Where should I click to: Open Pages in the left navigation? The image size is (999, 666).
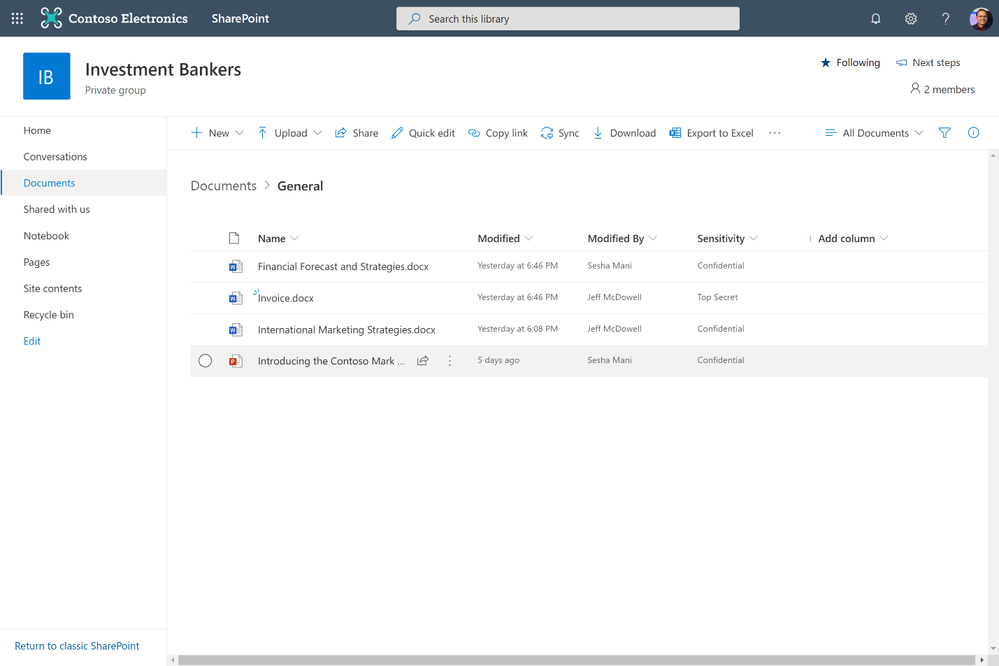click(x=36, y=262)
